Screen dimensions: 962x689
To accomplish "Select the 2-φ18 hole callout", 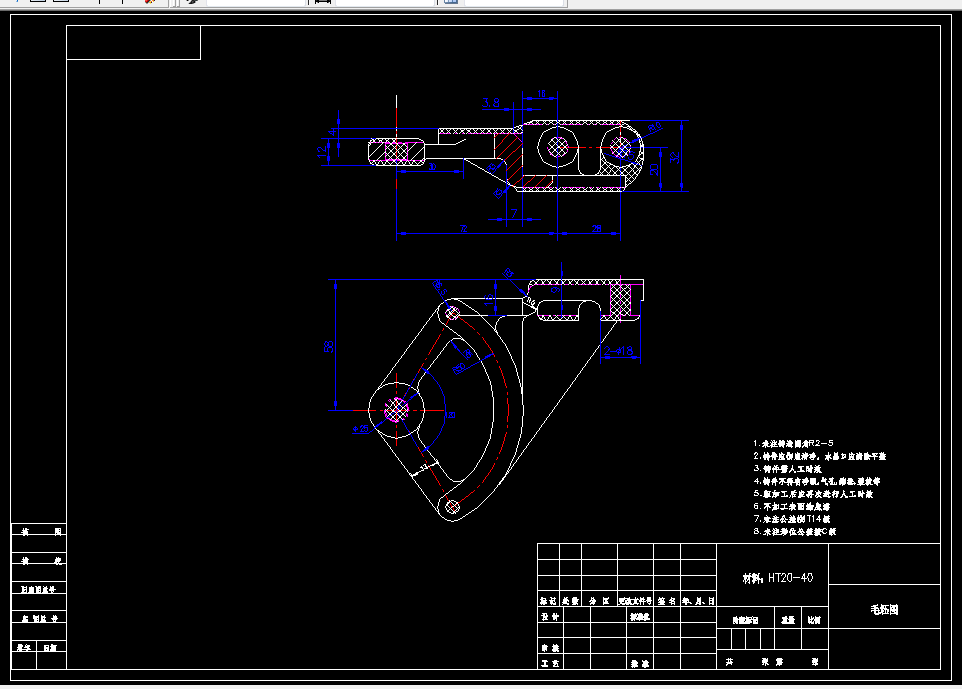I will click(x=618, y=351).
